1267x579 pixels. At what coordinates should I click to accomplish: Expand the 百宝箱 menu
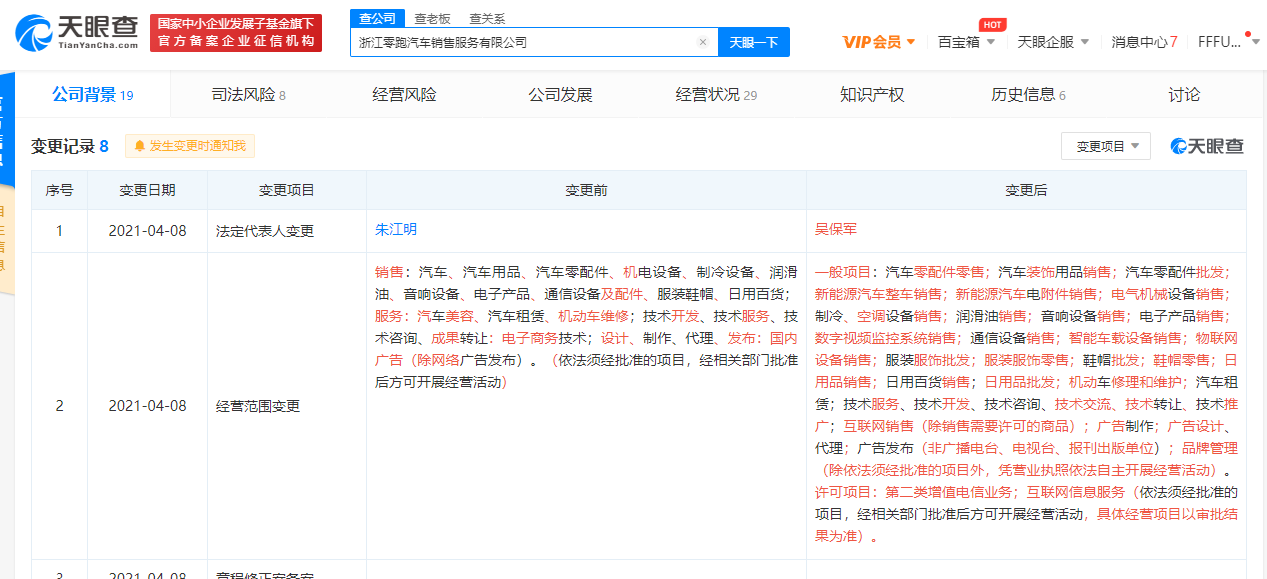pyautogui.click(x=966, y=42)
